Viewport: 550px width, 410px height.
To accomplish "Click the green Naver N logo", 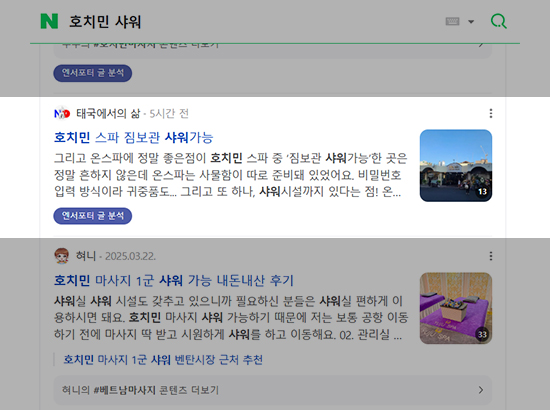I will pos(49,21).
